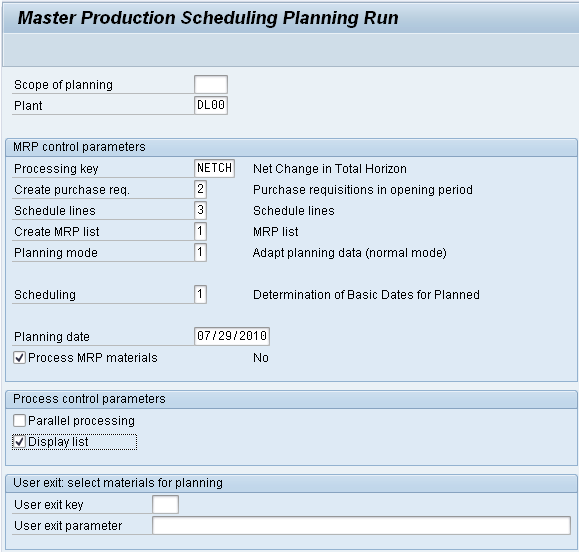The width and height of the screenshot is (579, 552).
Task: Click the Planning date field 07/29/2010
Action: pos(232,336)
